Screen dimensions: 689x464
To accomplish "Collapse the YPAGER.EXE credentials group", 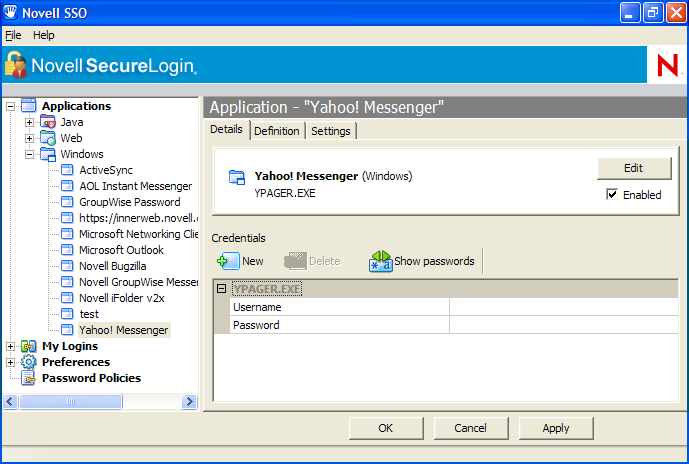I will 221,289.
